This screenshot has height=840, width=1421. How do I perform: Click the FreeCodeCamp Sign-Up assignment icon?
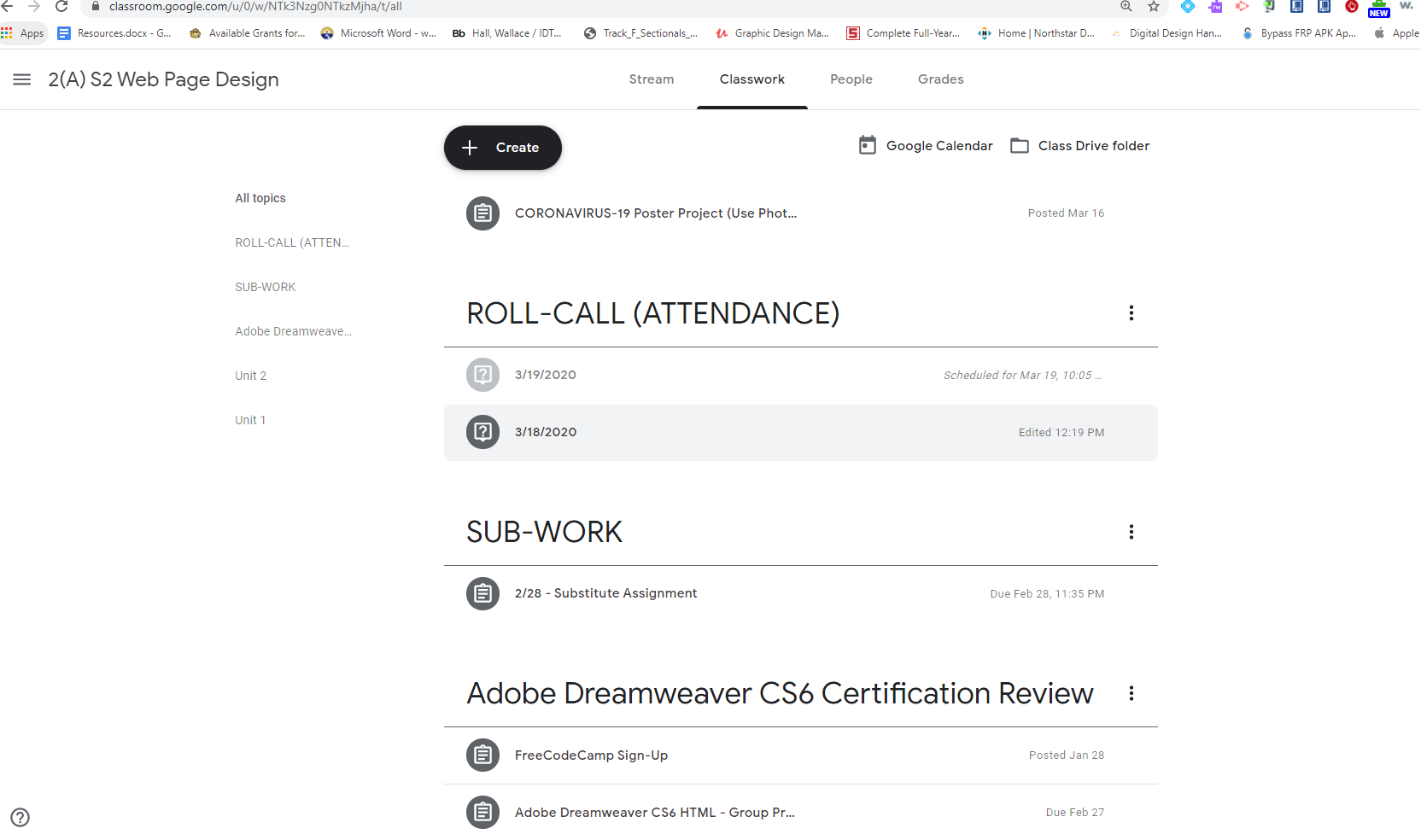482,755
